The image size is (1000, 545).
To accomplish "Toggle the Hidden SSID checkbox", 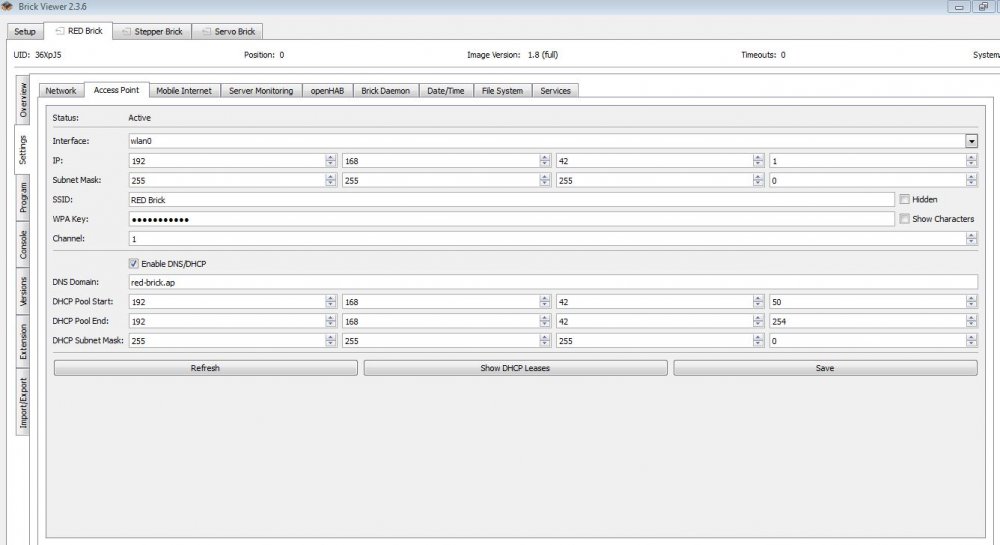I will tap(904, 199).
